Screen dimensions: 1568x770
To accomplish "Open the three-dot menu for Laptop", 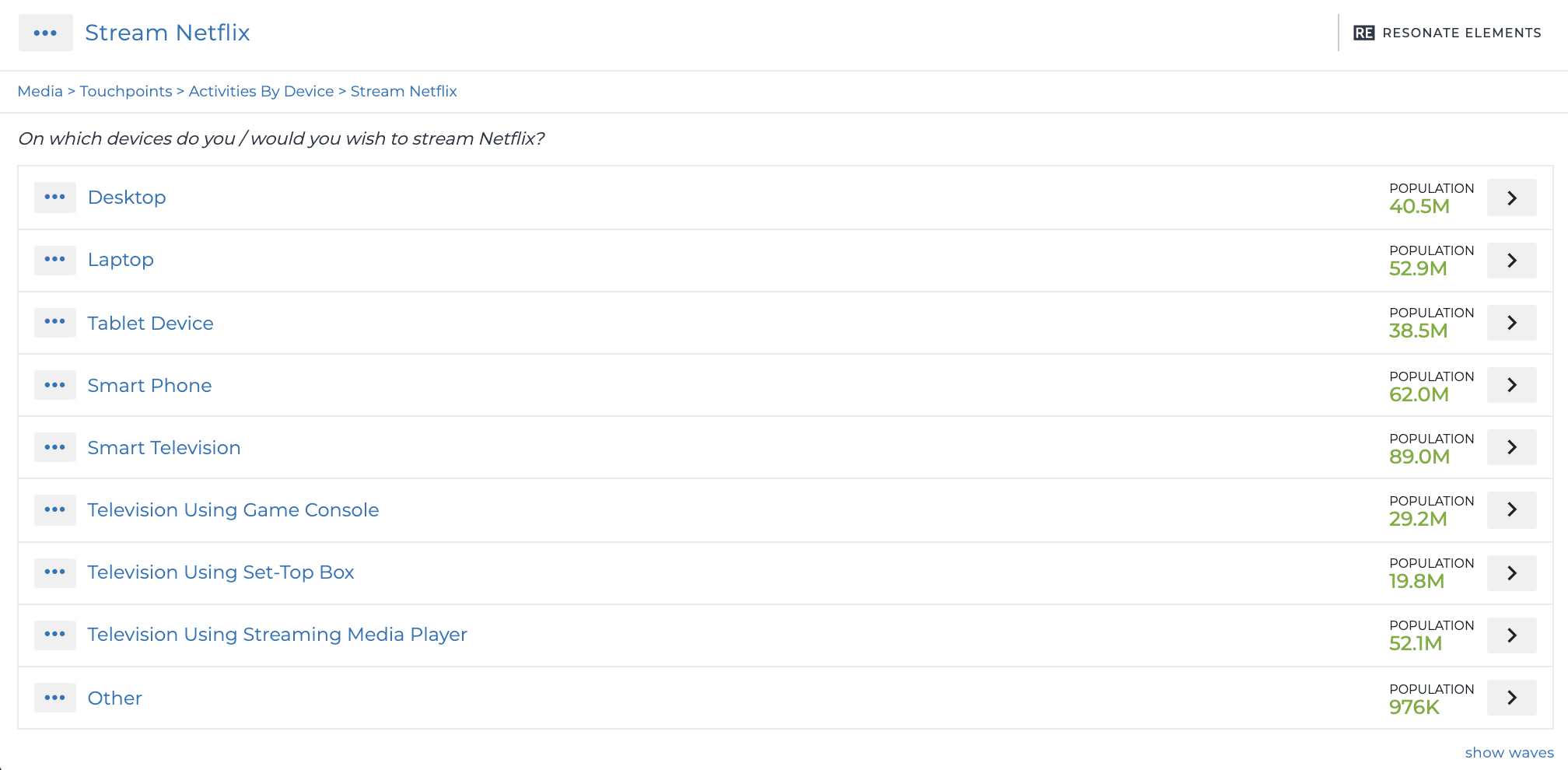I will coord(55,260).
